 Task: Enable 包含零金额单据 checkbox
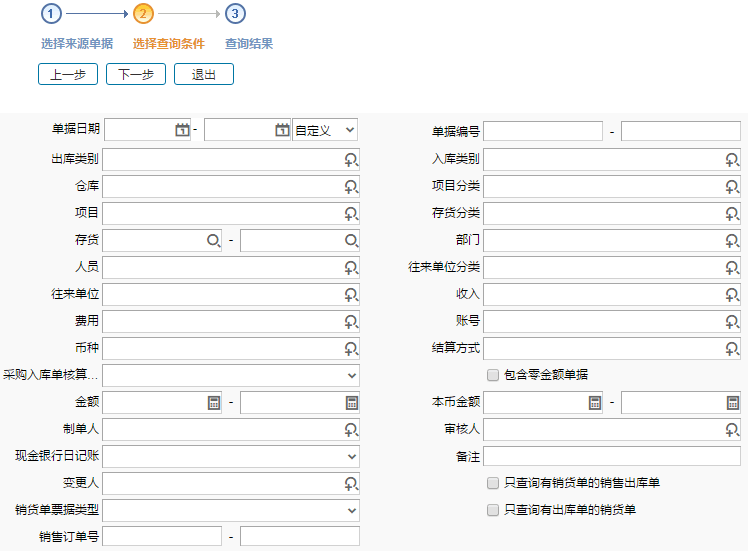pyautogui.click(x=493, y=375)
